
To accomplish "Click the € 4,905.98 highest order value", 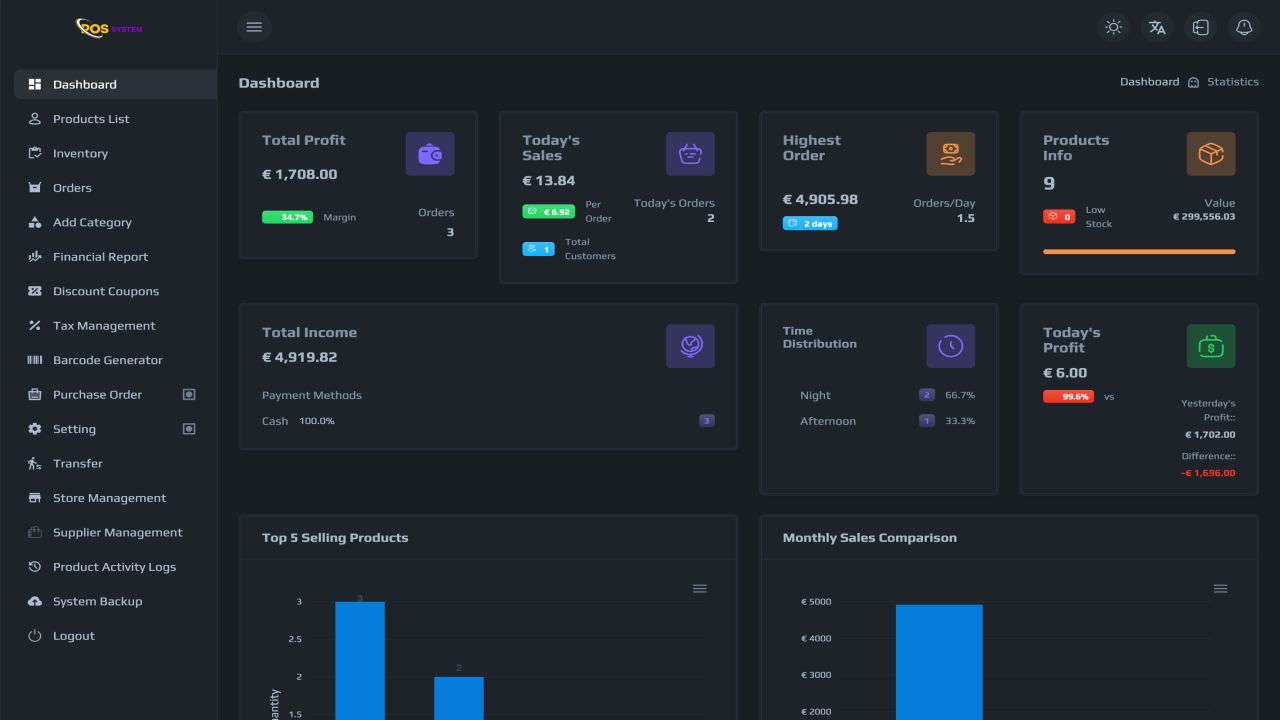I will 820,199.
